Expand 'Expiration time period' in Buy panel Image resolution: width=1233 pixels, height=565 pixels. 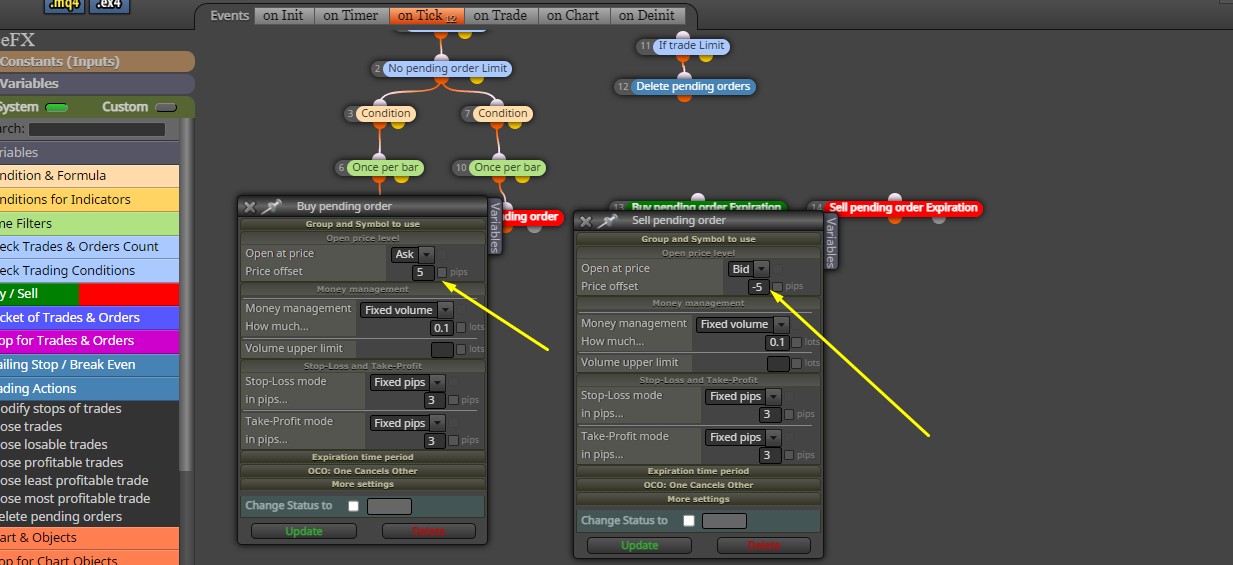362,457
